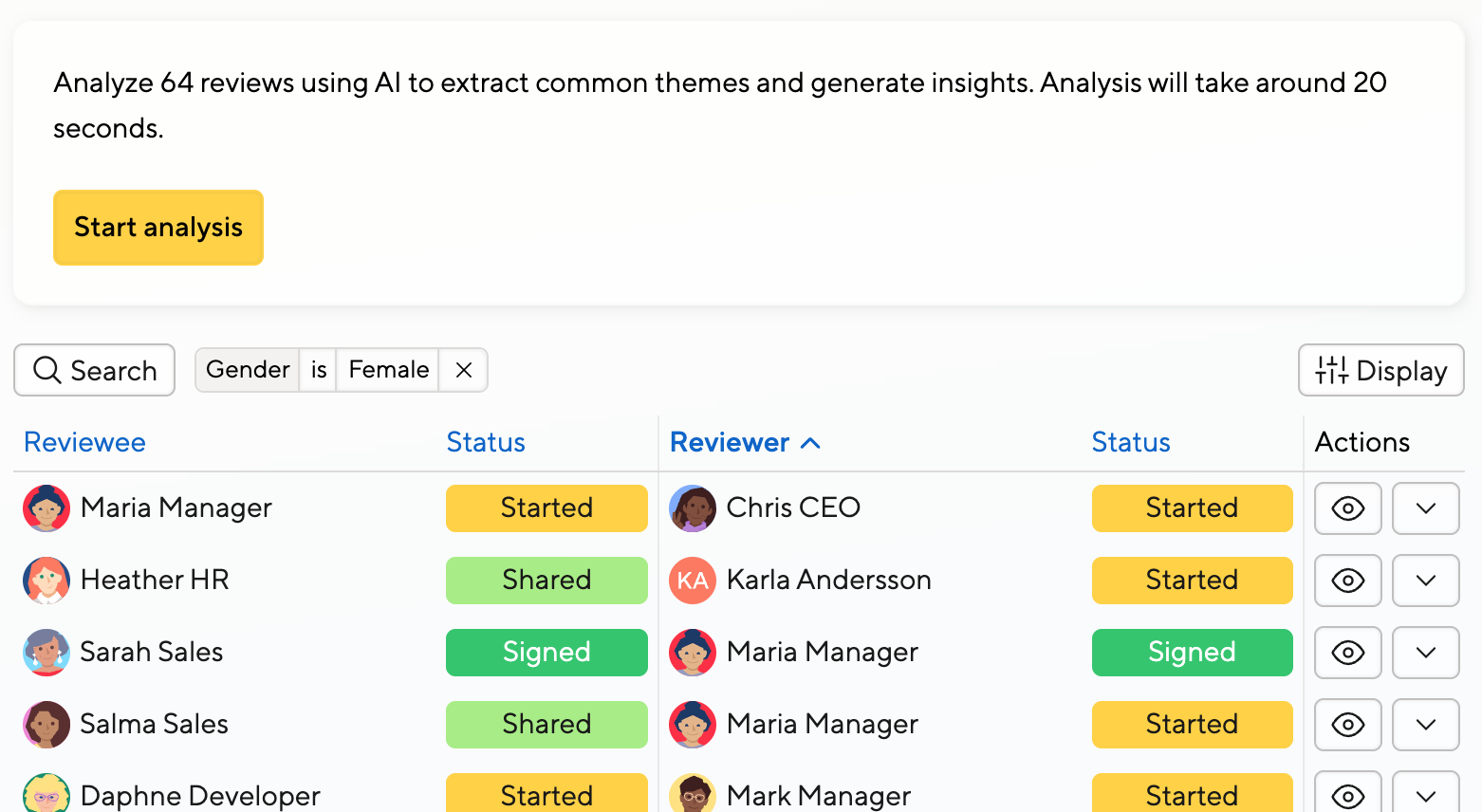Screen dimensions: 1482x812
Task: View the review in Heather HR's row
Action: tap(1347, 581)
